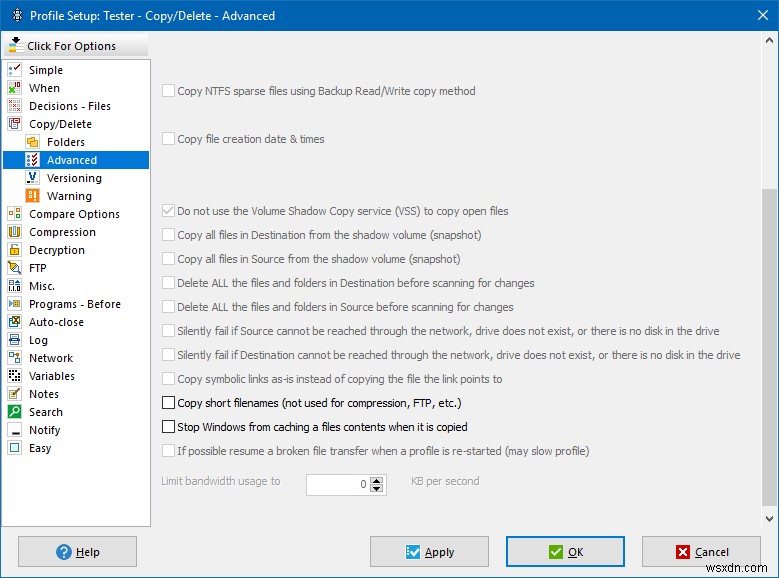Click the bandwidth usage input field
The image size is (779, 578).
coord(338,484)
